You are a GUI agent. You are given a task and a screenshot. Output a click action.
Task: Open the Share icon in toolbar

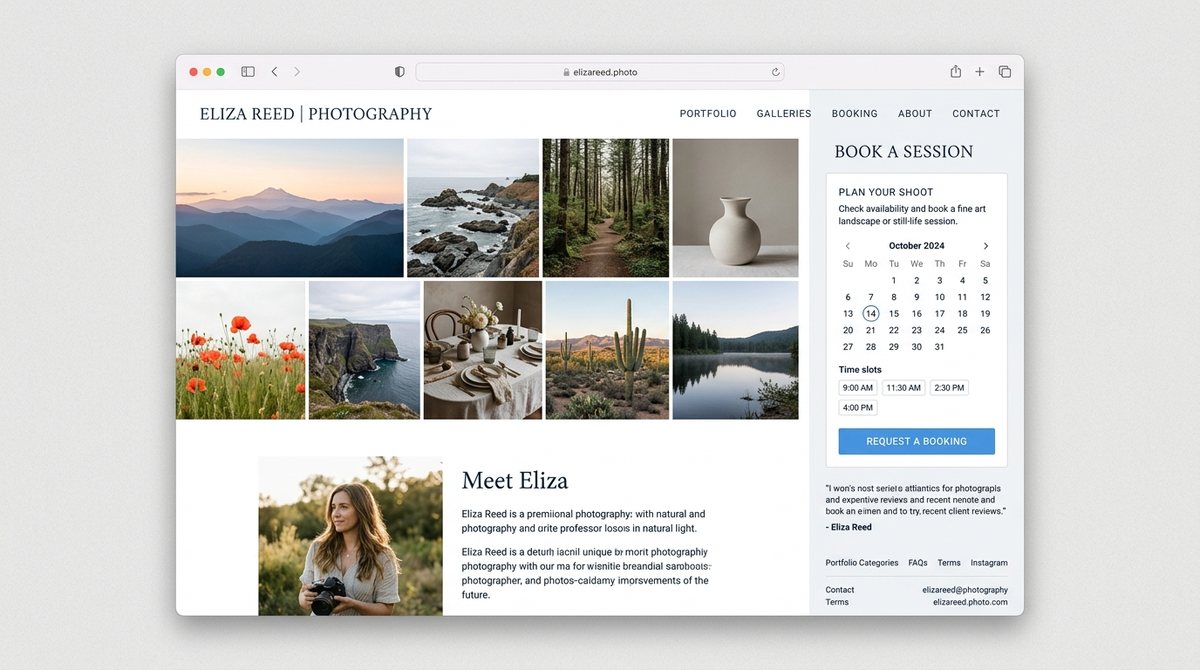[955, 71]
